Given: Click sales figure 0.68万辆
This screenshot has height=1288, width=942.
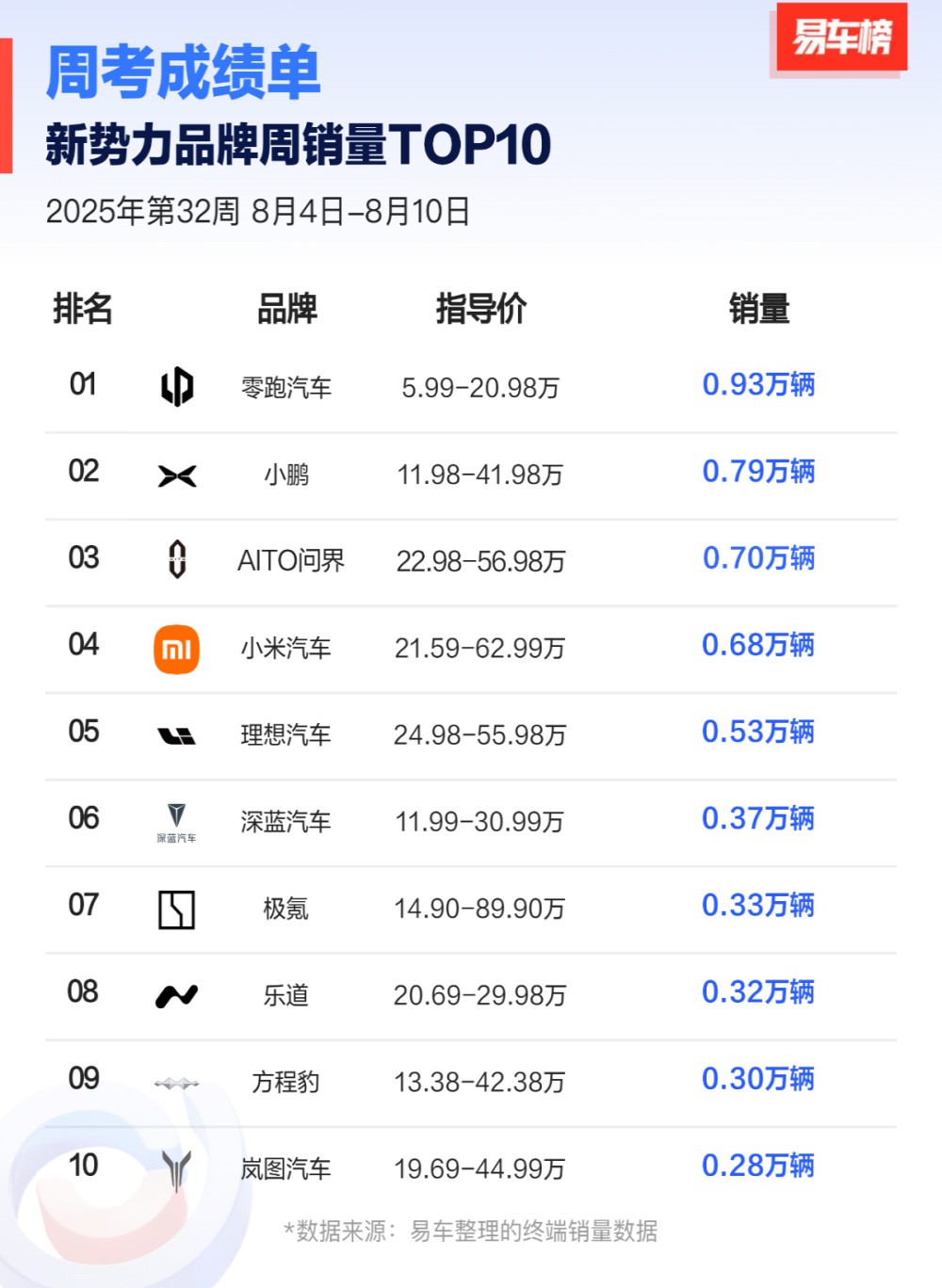Looking at the screenshot, I should [758, 645].
